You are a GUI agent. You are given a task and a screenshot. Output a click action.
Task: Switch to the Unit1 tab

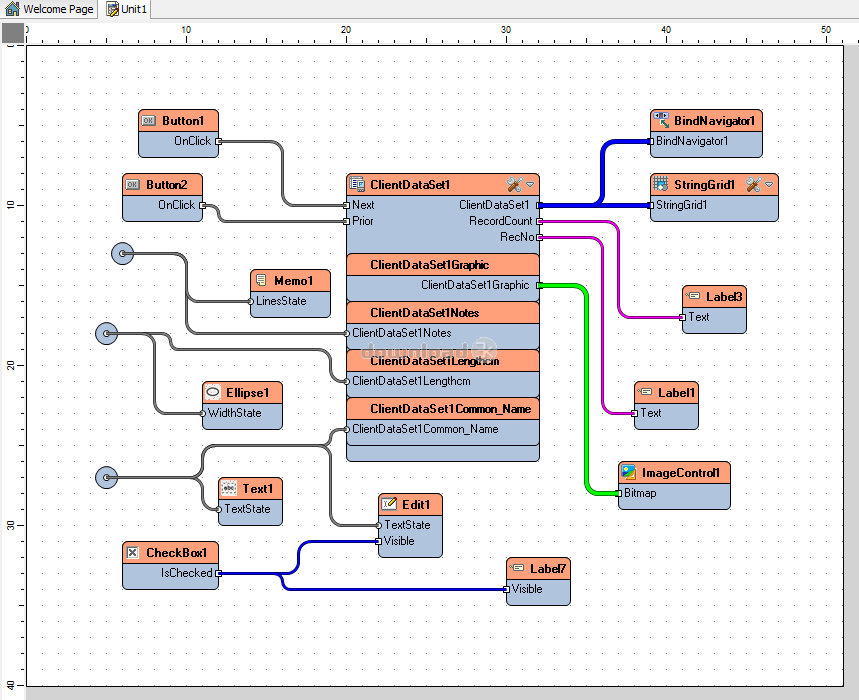pyautogui.click(x=127, y=9)
